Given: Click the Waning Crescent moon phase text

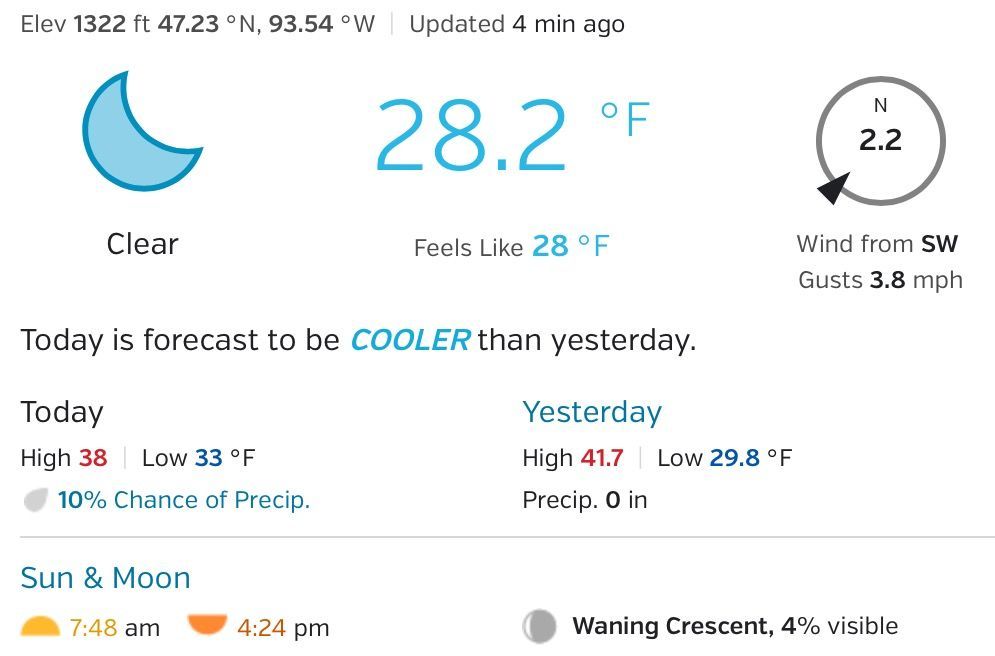Looking at the screenshot, I should click(671, 627).
